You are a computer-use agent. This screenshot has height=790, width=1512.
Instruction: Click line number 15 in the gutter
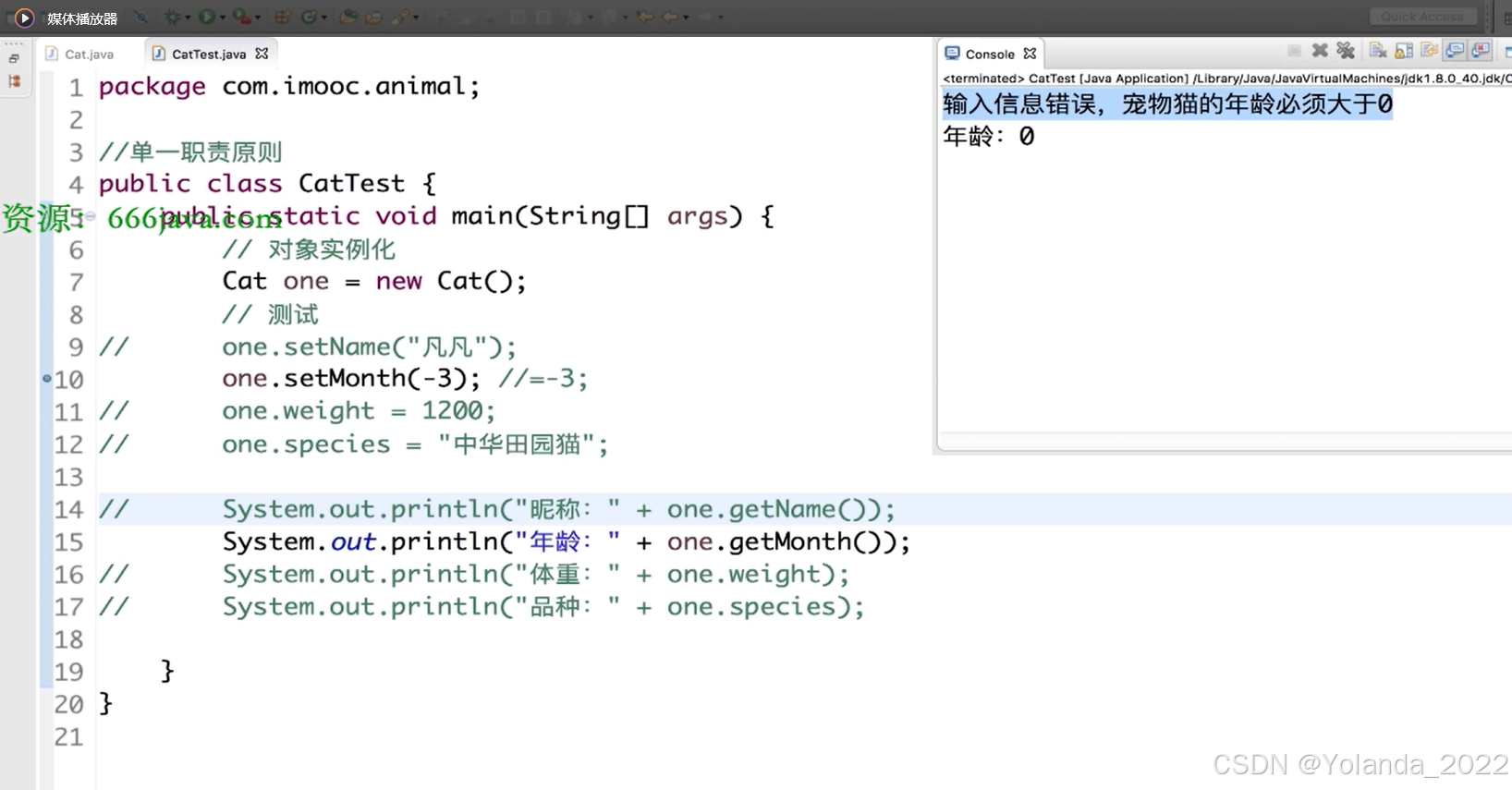pos(68,541)
